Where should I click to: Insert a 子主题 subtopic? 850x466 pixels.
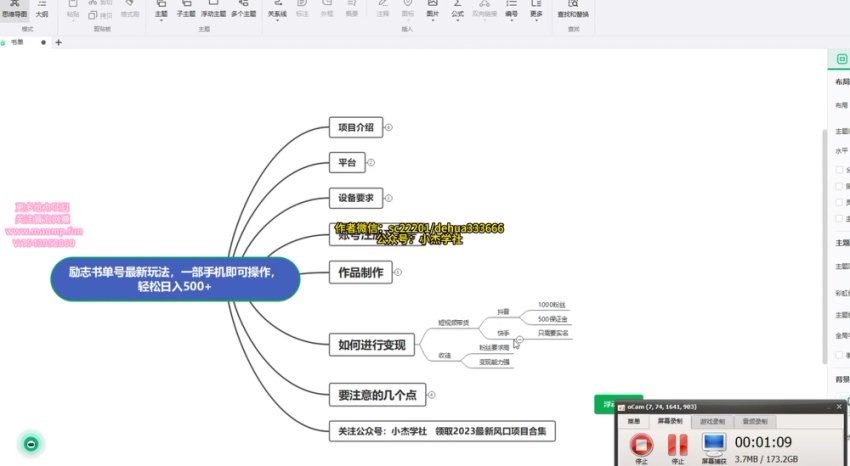[x=186, y=11]
